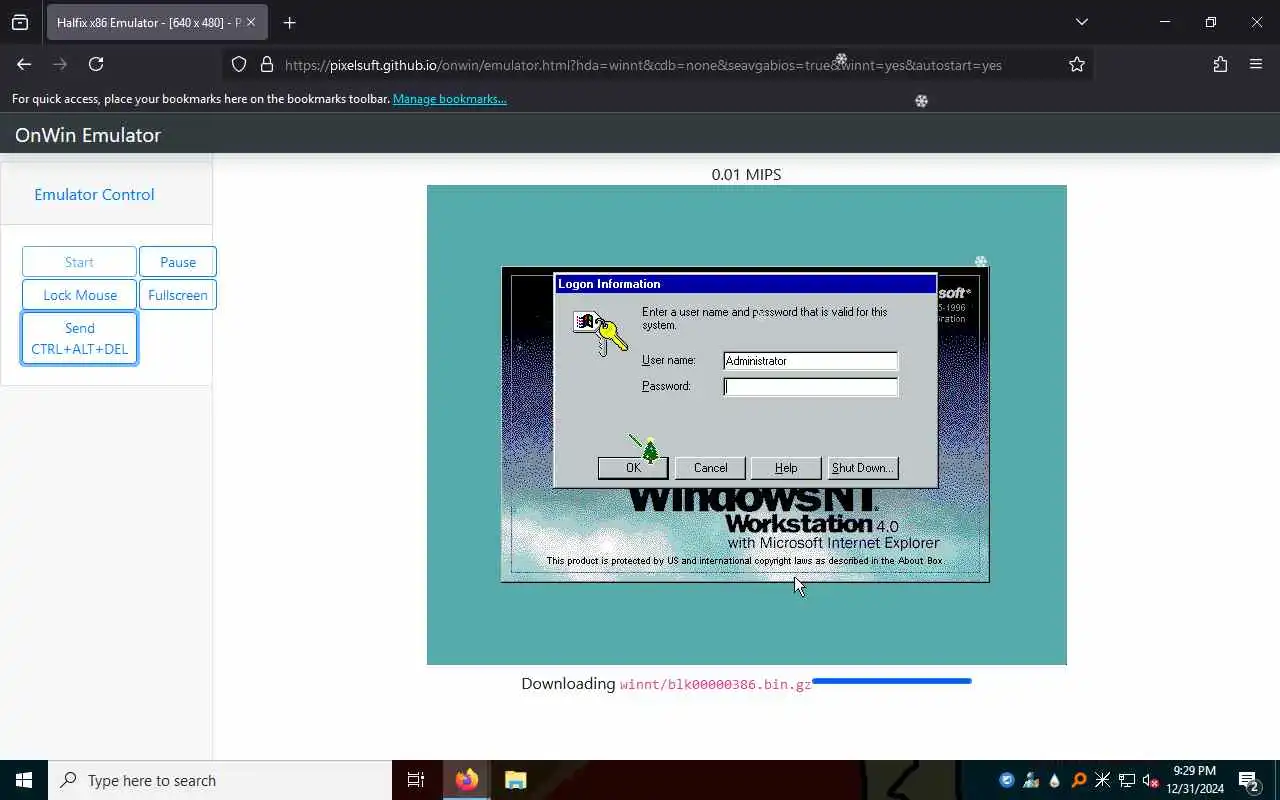Click the browser back arrow
This screenshot has height=800, width=1280.
click(x=24, y=64)
